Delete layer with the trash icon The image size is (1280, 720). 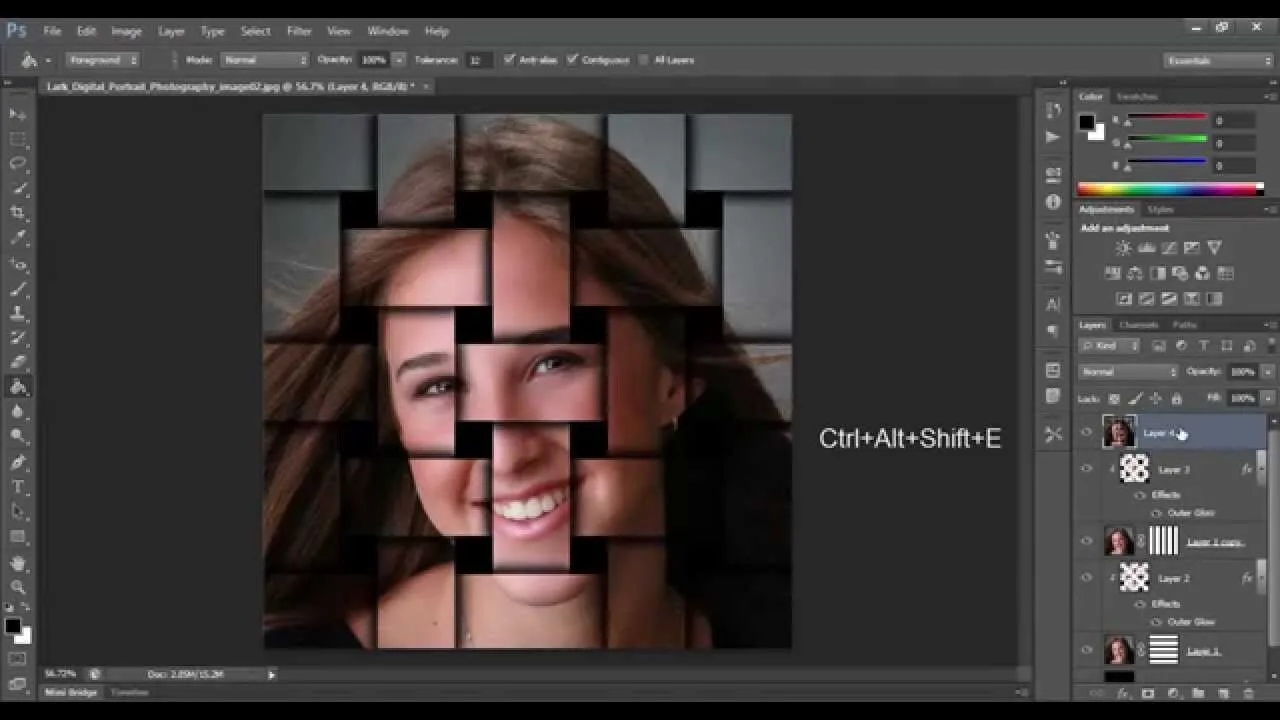tap(1248, 693)
